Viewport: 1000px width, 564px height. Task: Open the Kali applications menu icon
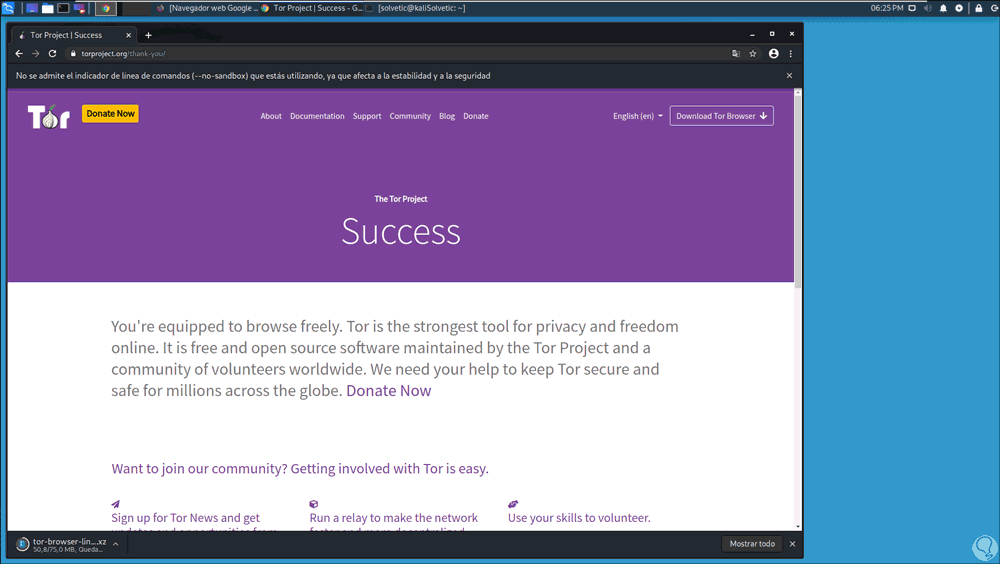point(8,8)
